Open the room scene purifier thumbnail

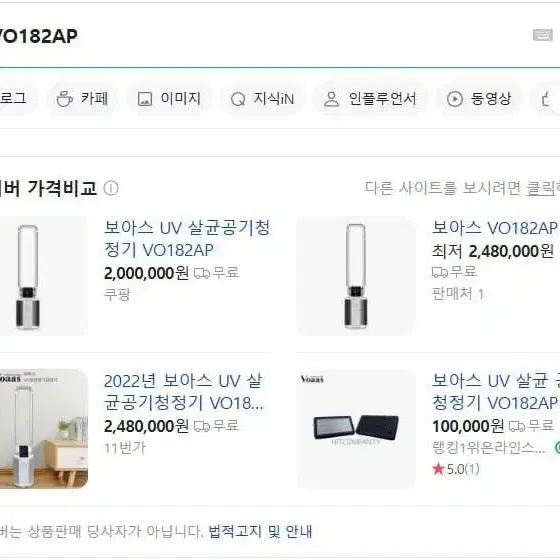tap(43, 429)
